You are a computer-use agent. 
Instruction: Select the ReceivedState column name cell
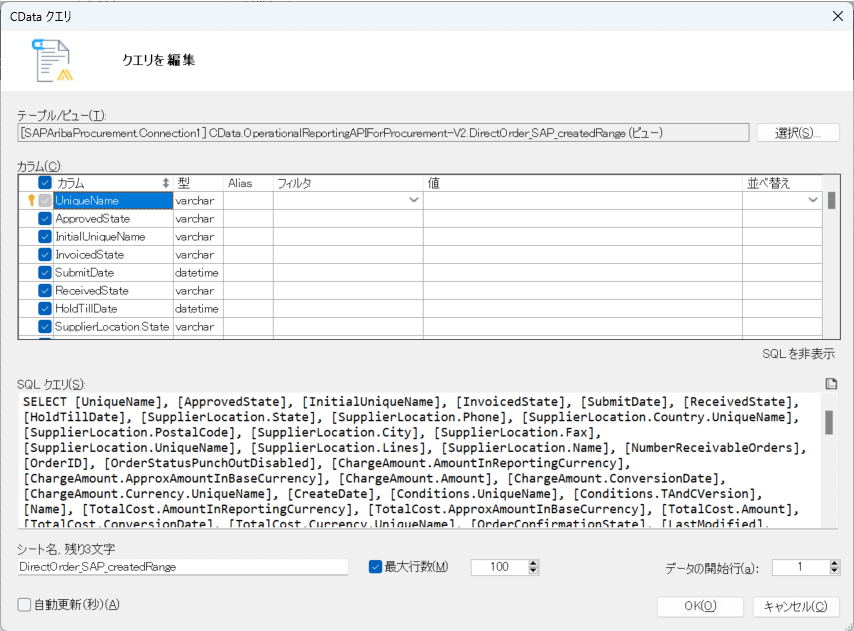[x=113, y=291]
